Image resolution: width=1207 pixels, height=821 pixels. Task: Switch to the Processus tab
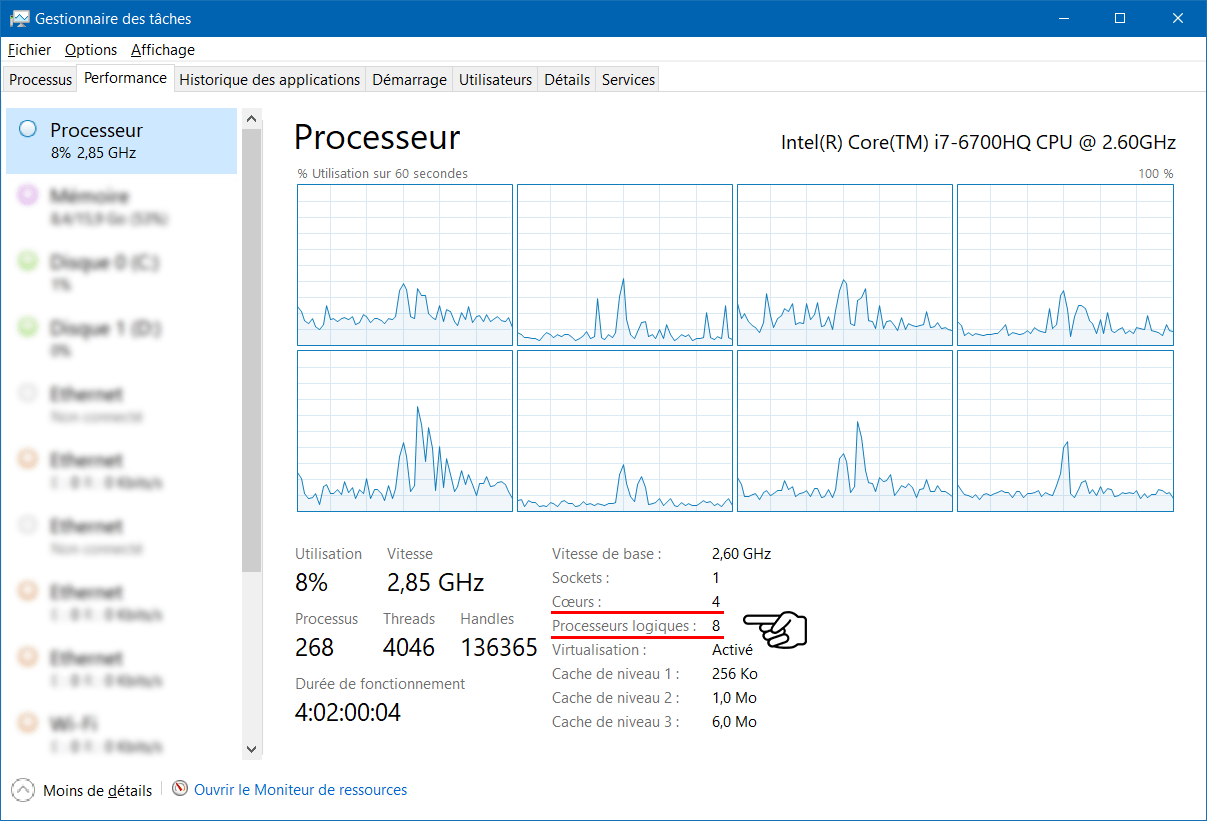[41, 80]
